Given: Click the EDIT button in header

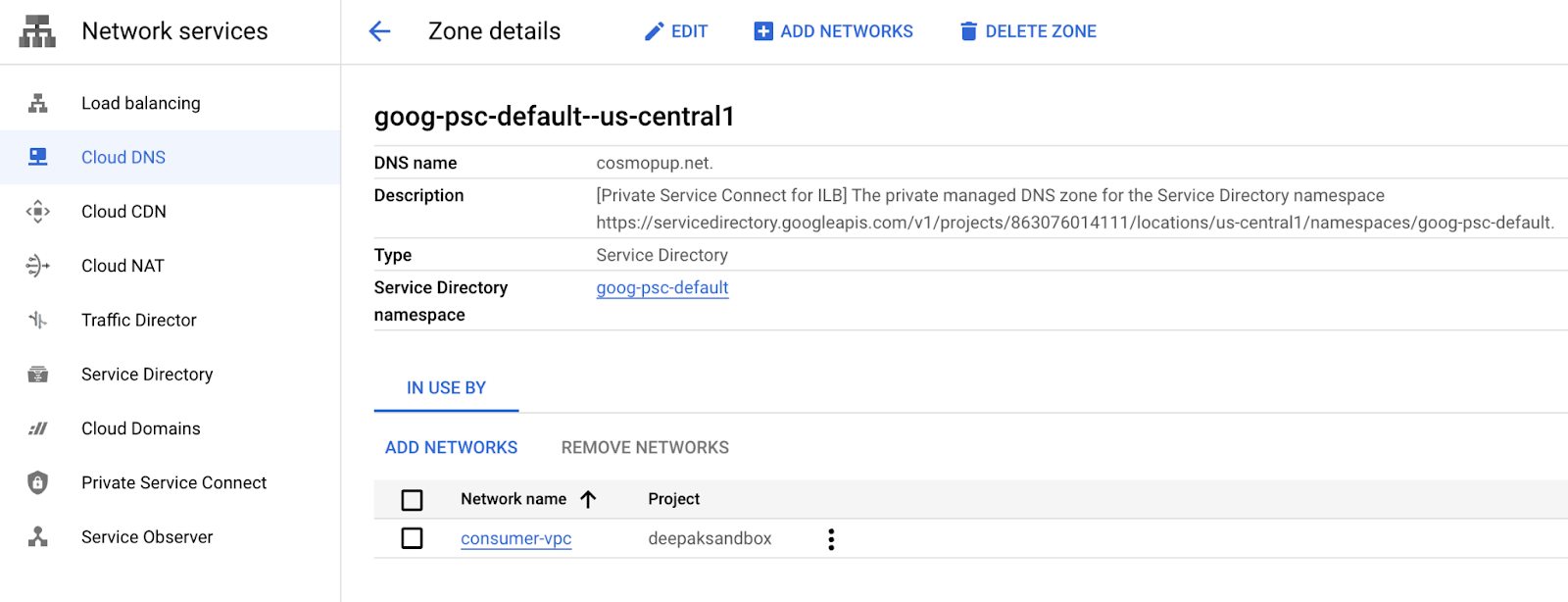Looking at the screenshot, I should click(x=676, y=31).
